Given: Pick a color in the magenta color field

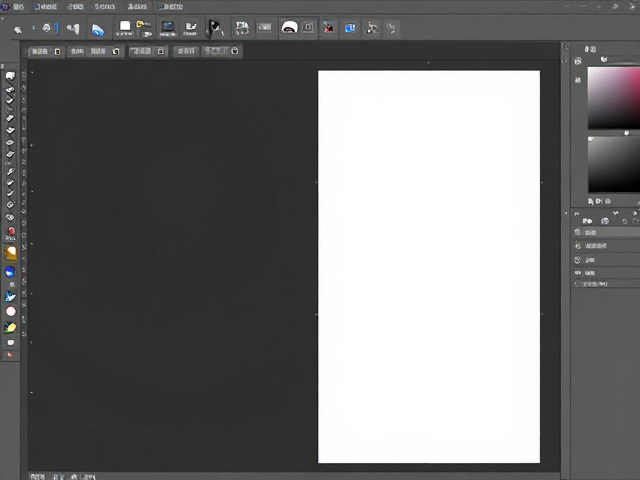Looking at the screenshot, I should click(x=613, y=98).
